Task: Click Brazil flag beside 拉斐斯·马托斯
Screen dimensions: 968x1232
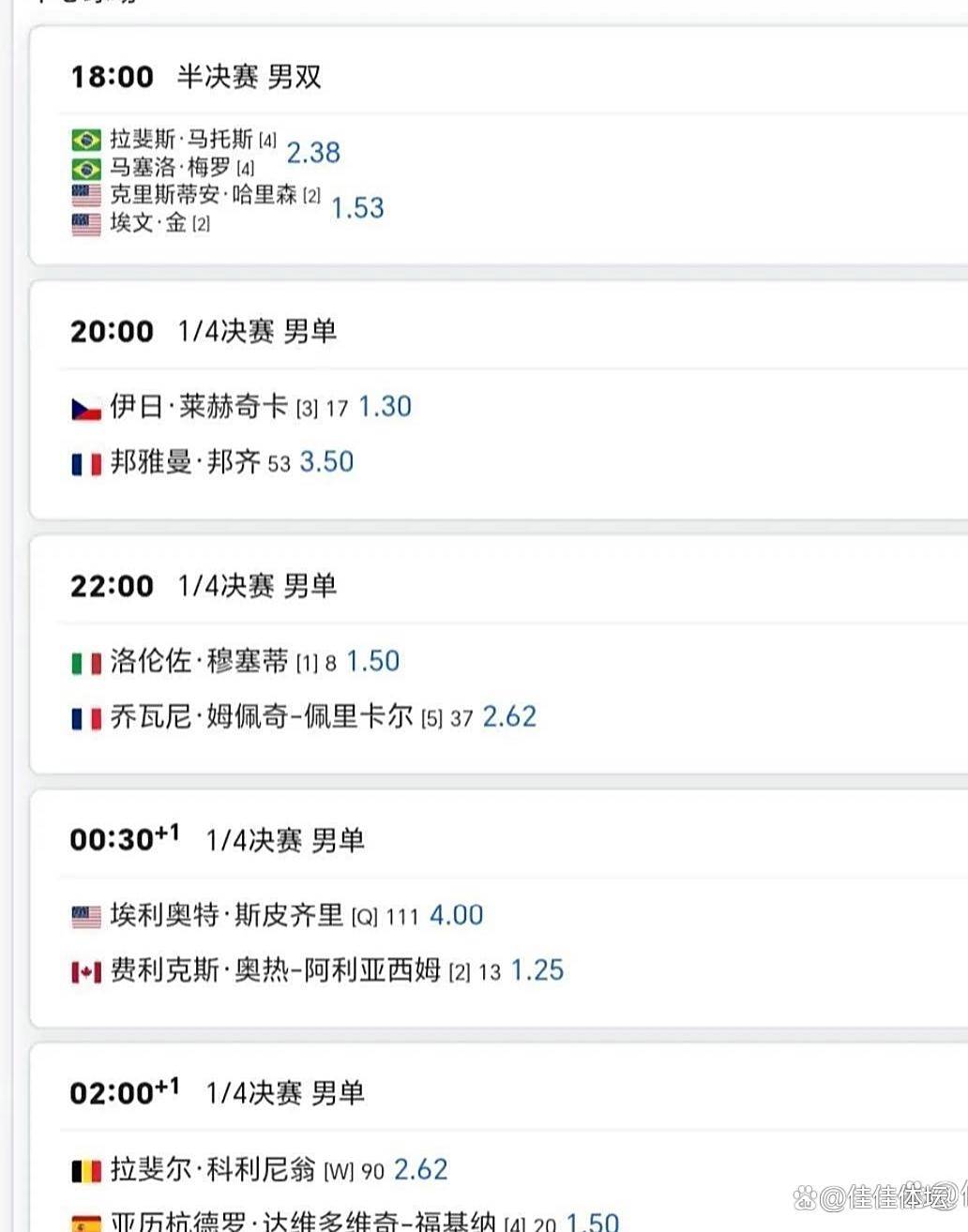Action: [x=86, y=141]
